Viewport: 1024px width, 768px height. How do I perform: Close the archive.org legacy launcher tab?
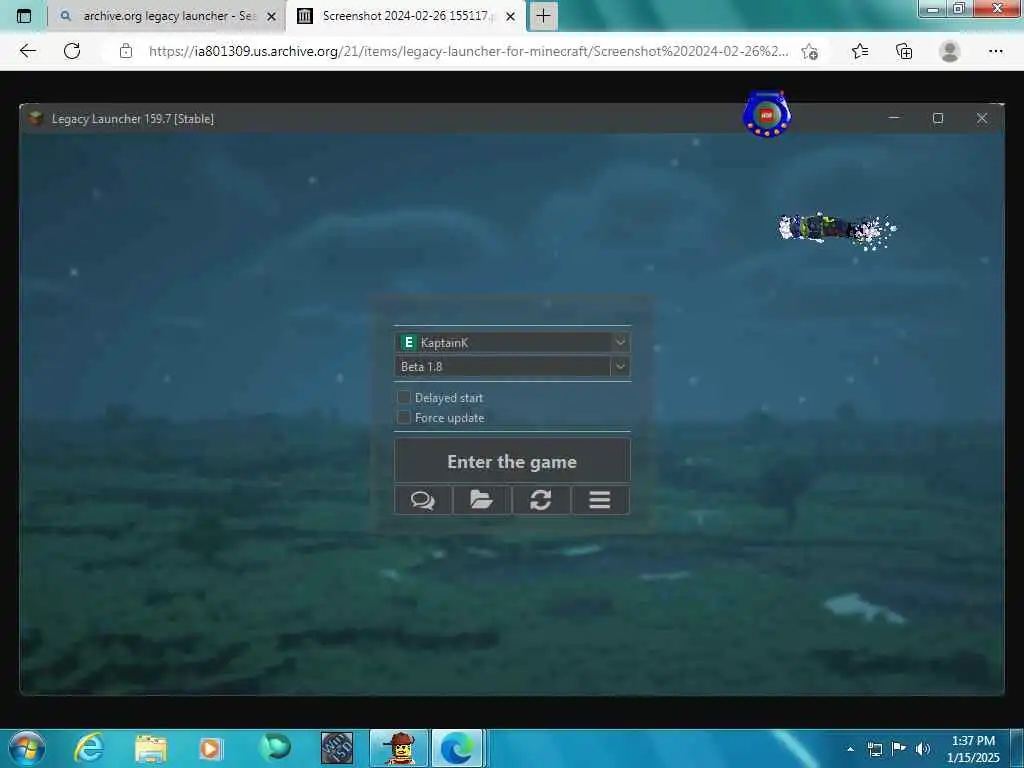(272, 16)
